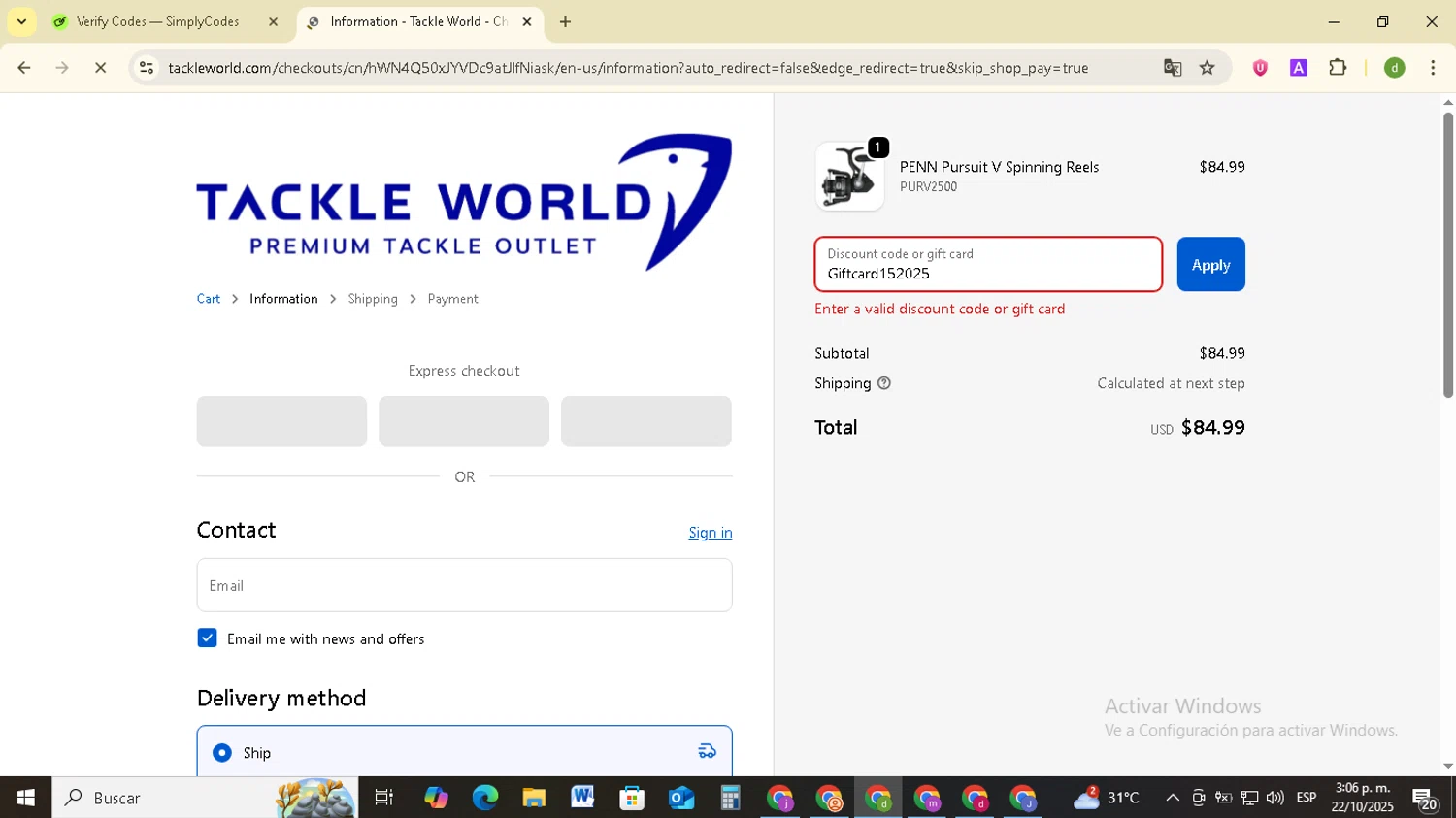
Task: Open the green profile avatar
Action: (x=1395, y=68)
